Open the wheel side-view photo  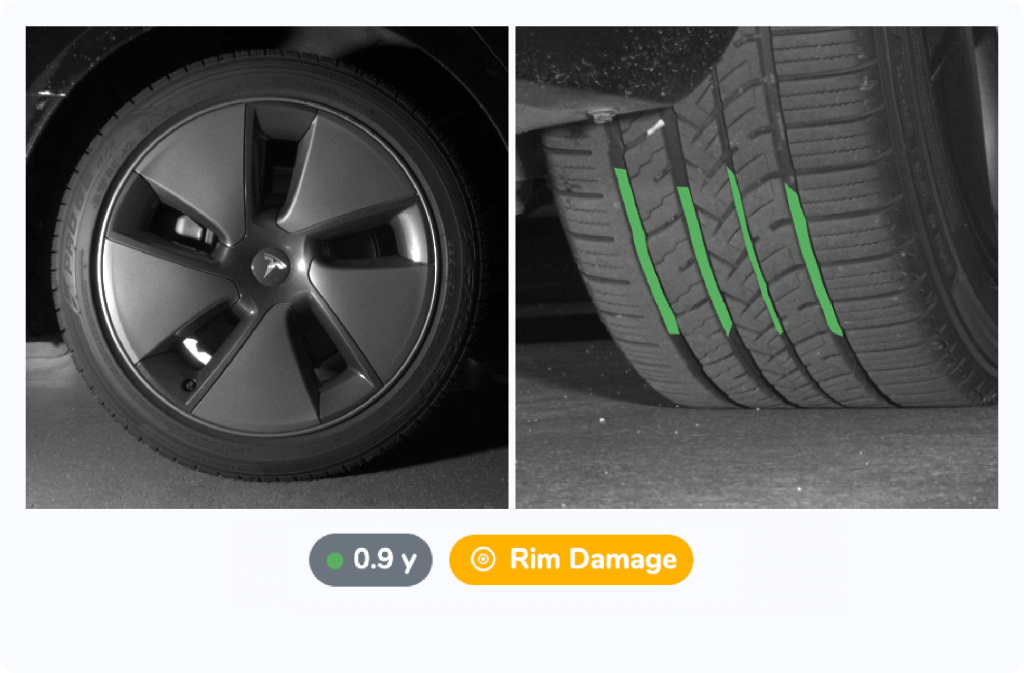pos(266,267)
